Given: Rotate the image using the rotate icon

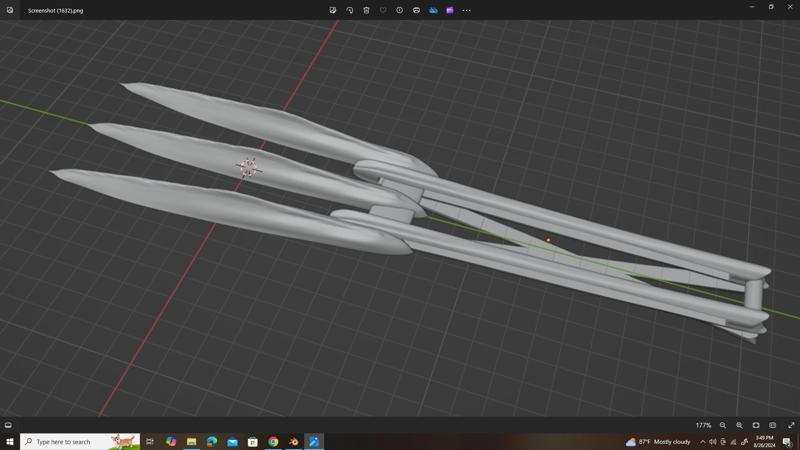Looking at the screenshot, I should click(350, 10).
